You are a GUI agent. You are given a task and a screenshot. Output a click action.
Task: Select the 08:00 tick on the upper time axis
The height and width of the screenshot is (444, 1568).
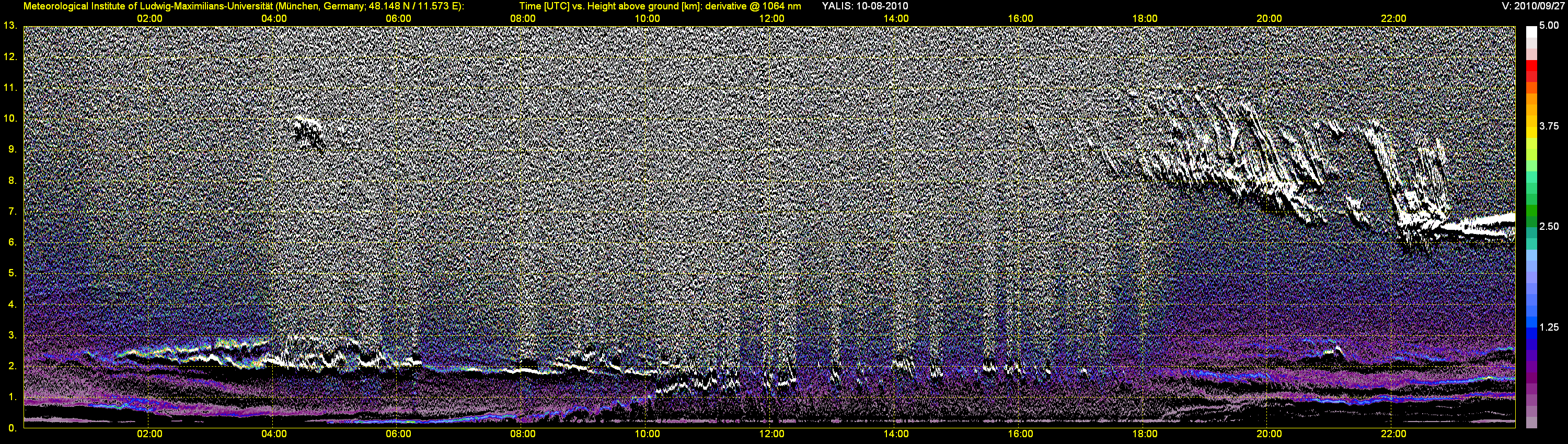[x=523, y=18]
